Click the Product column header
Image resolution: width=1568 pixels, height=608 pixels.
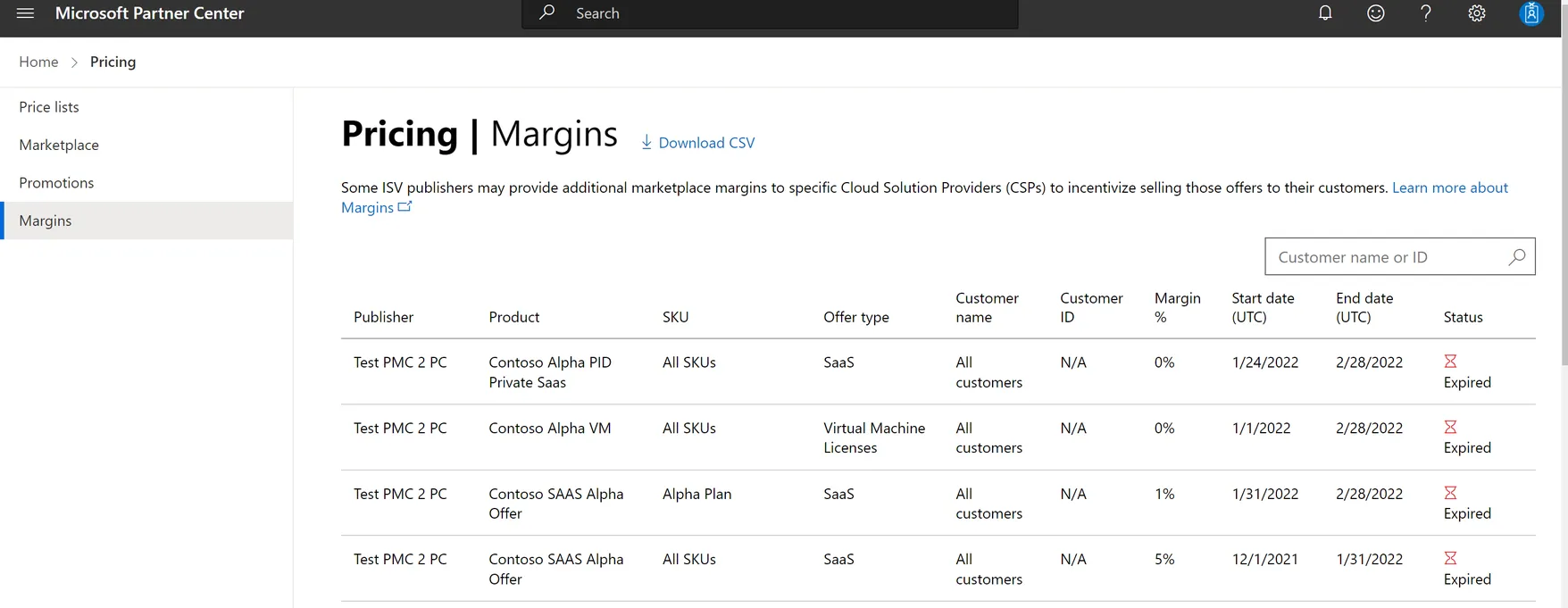pyautogui.click(x=514, y=317)
